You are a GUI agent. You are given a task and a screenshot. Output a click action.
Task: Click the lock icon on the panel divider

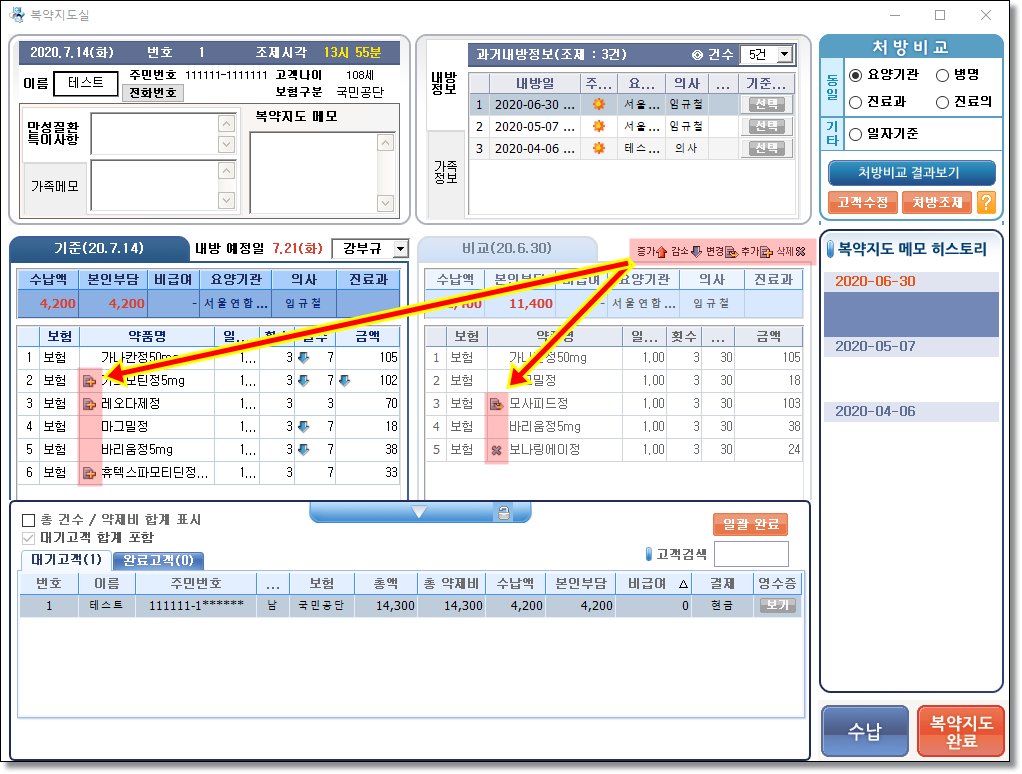tap(504, 513)
